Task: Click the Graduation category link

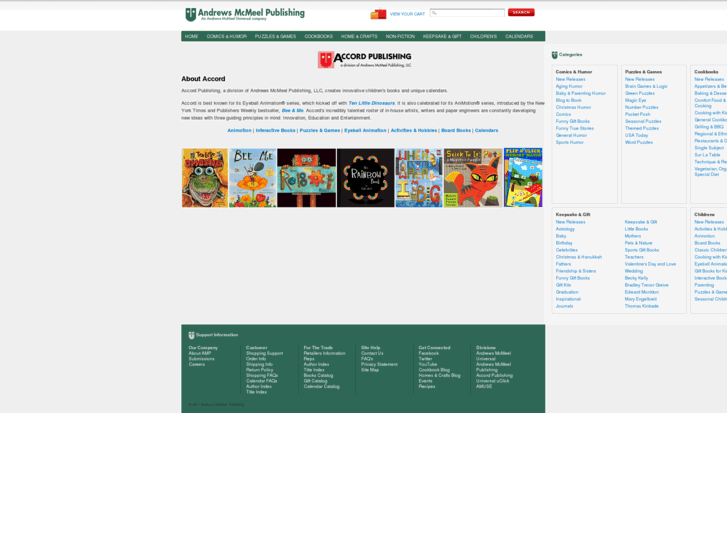Action: (567, 292)
